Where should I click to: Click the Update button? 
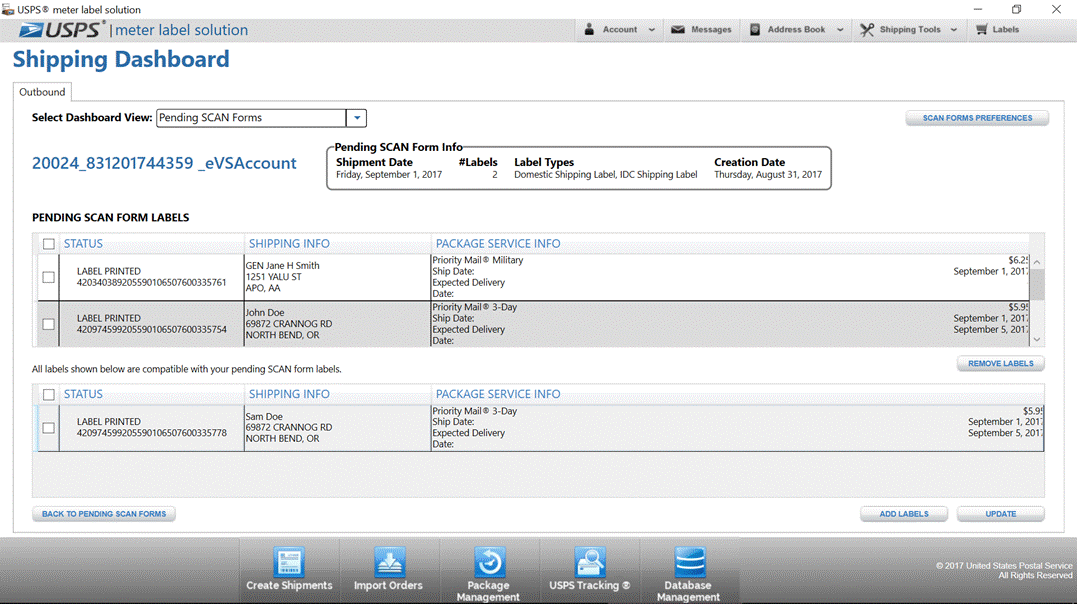coord(1000,514)
